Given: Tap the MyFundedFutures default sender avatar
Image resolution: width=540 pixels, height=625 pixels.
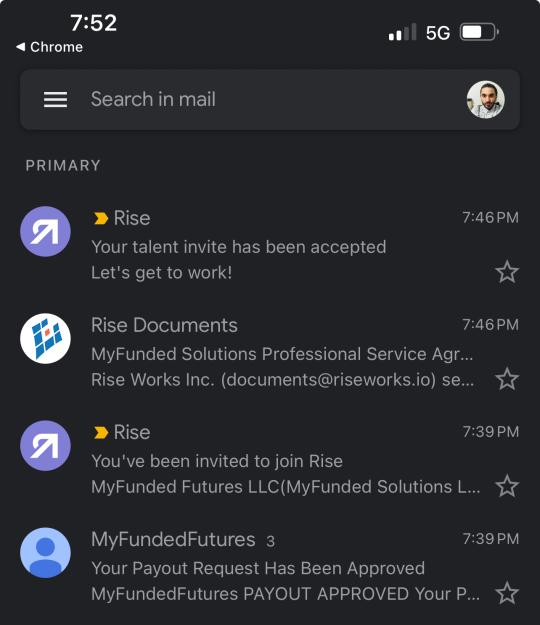Looking at the screenshot, I should 45,553.
